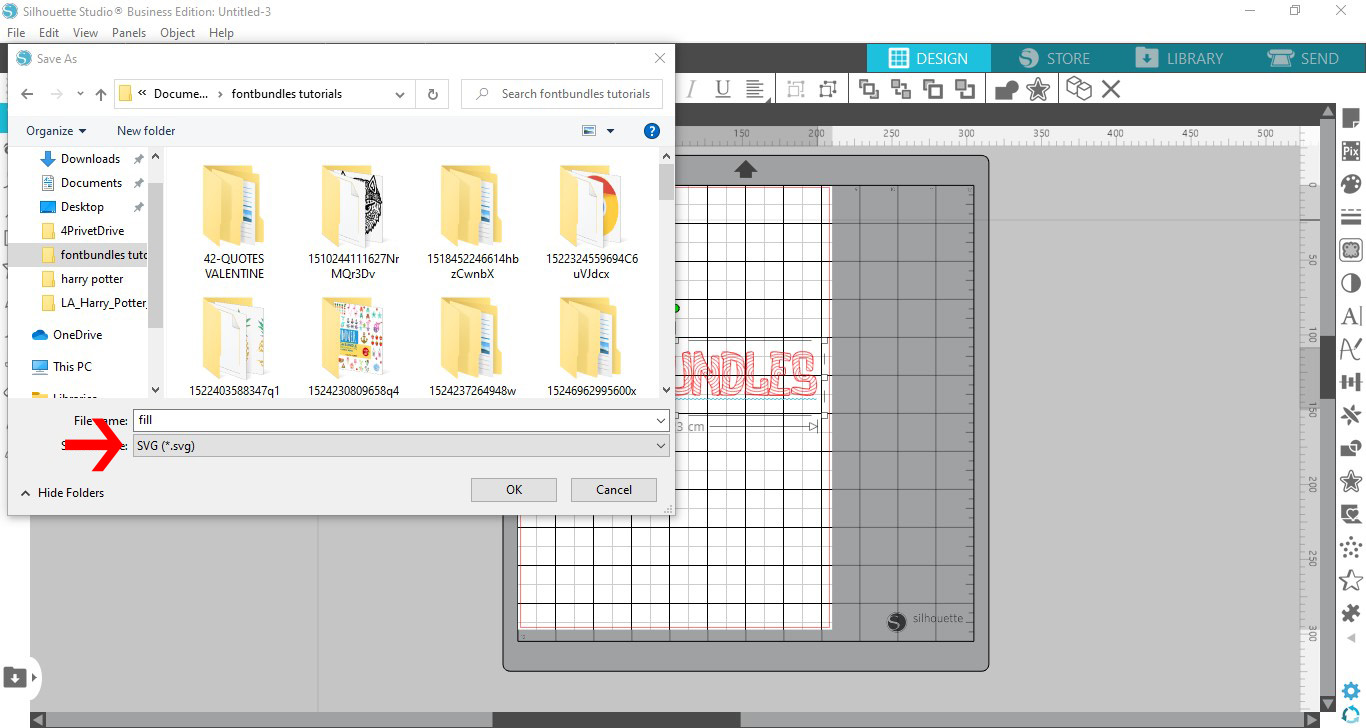Open the Help menu
This screenshot has width=1366, height=728.
click(x=221, y=33)
